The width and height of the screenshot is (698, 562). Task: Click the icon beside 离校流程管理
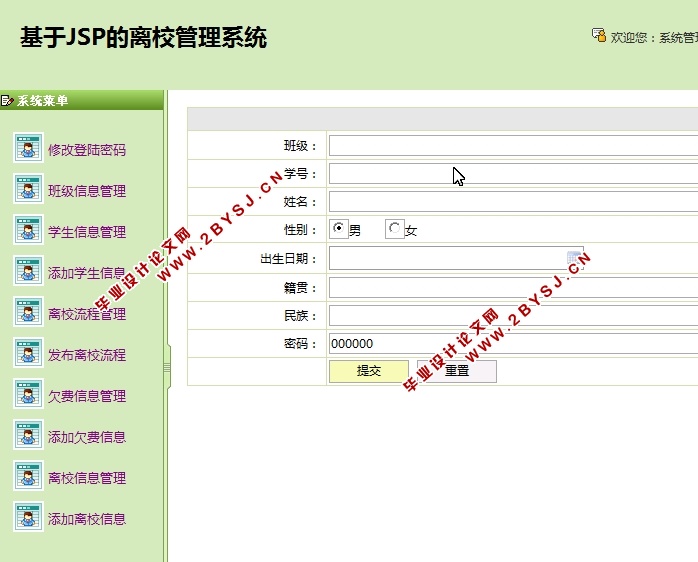click(x=28, y=312)
